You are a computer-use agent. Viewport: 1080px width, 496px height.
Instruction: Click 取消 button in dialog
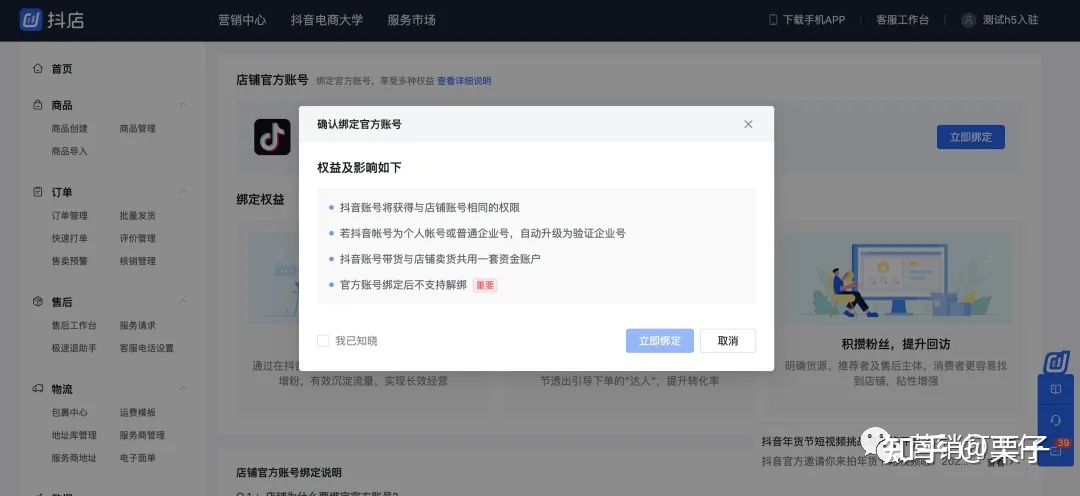(x=728, y=341)
